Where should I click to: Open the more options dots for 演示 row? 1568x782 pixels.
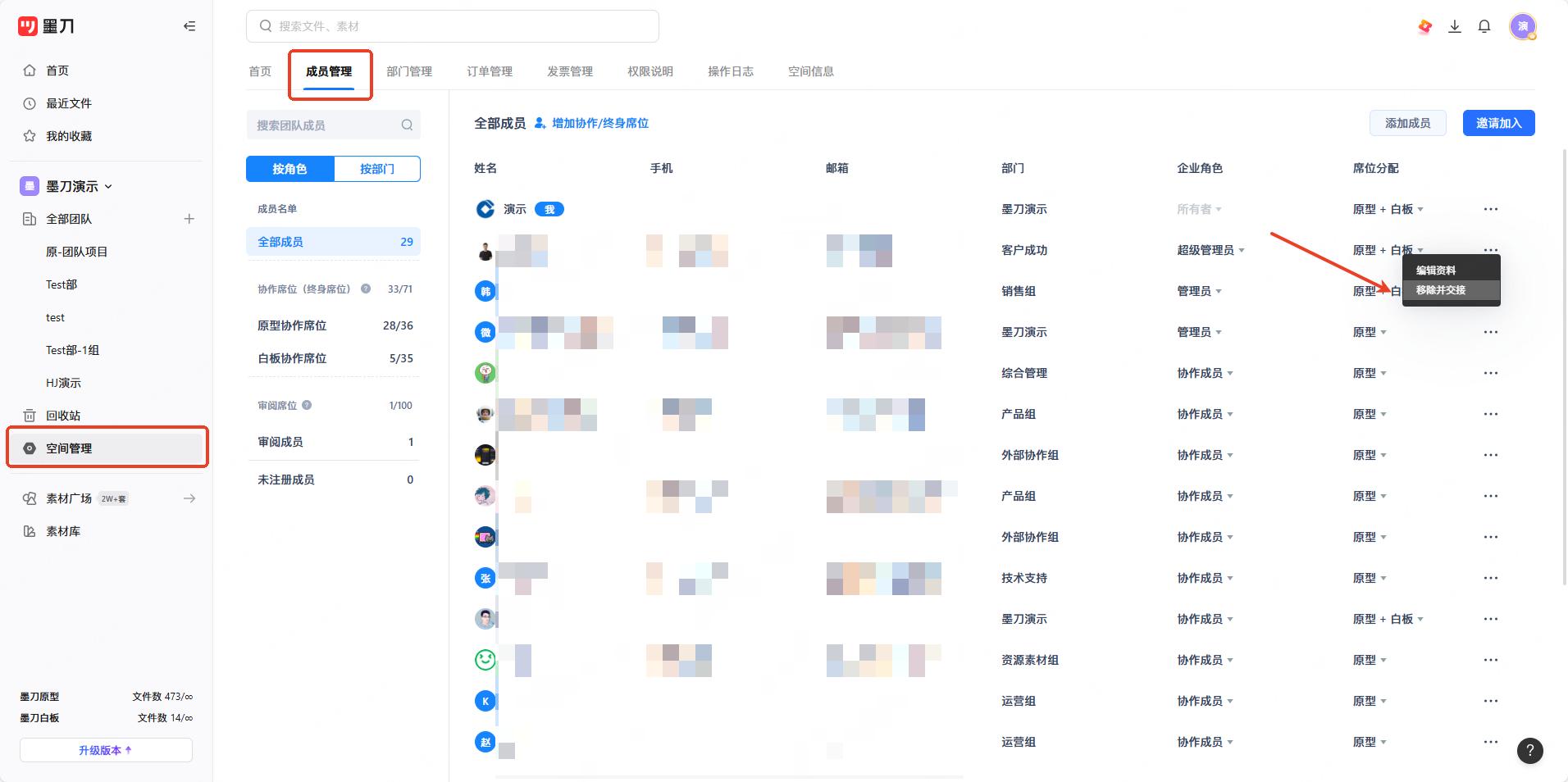coord(1491,209)
